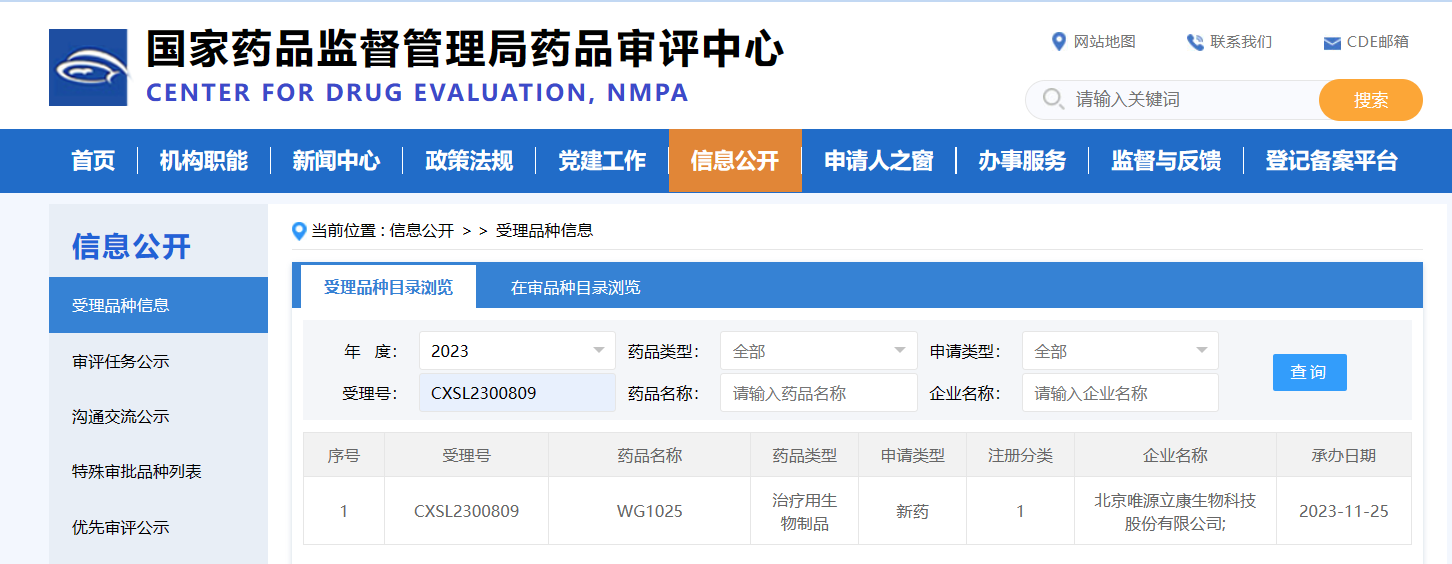Click the current position marker icon
The height and width of the screenshot is (564, 1452).
pos(299,231)
